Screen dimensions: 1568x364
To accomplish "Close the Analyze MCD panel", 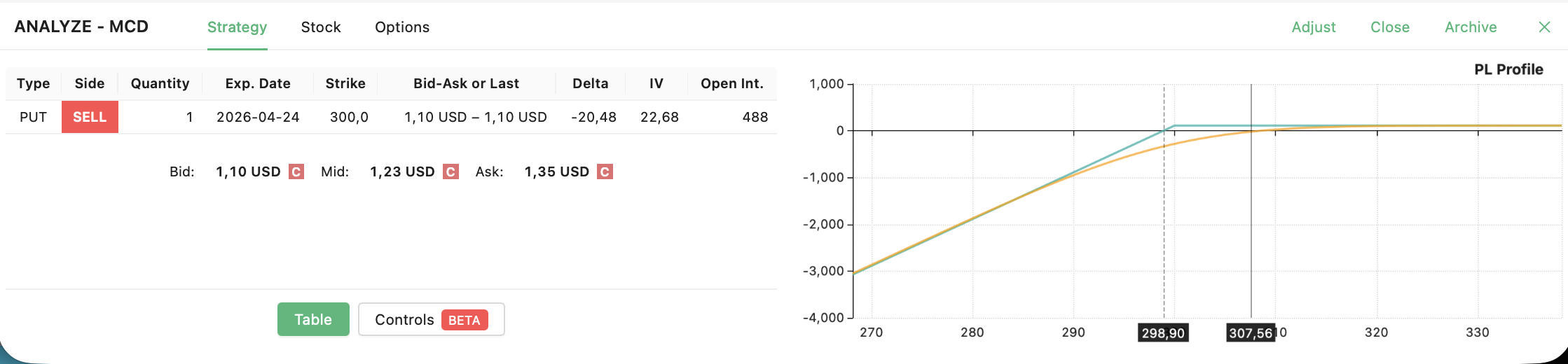I will tap(1544, 27).
